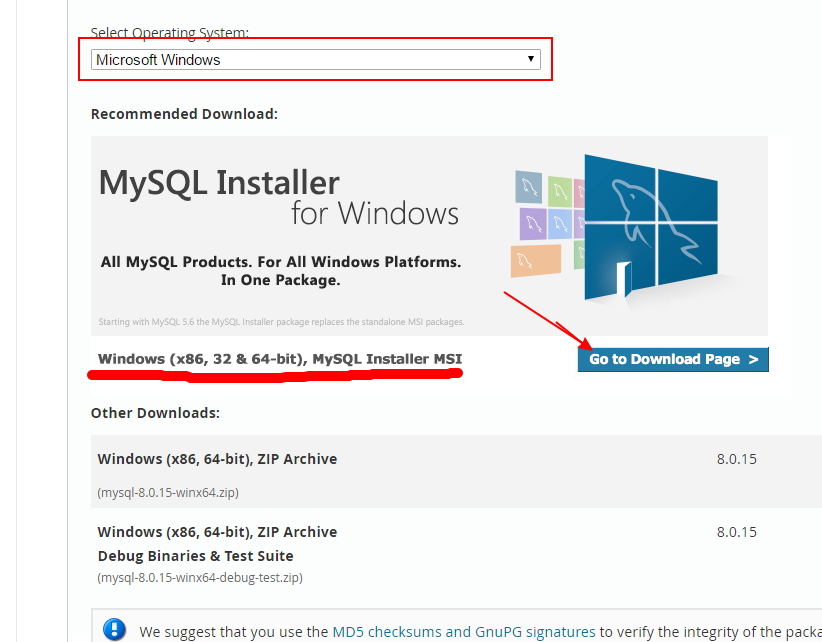The image size is (822, 642).
Task: Click the Go to Download Page button
Action: pyautogui.click(x=673, y=360)
